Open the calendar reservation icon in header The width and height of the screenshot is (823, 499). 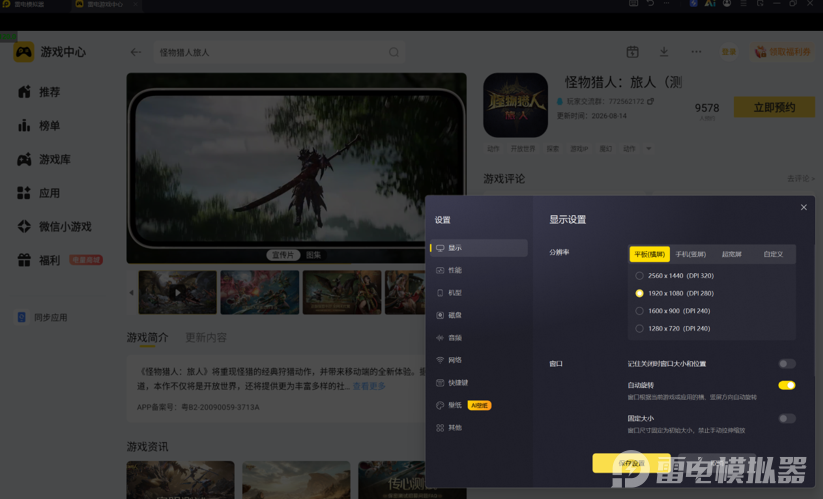point(632,52)
